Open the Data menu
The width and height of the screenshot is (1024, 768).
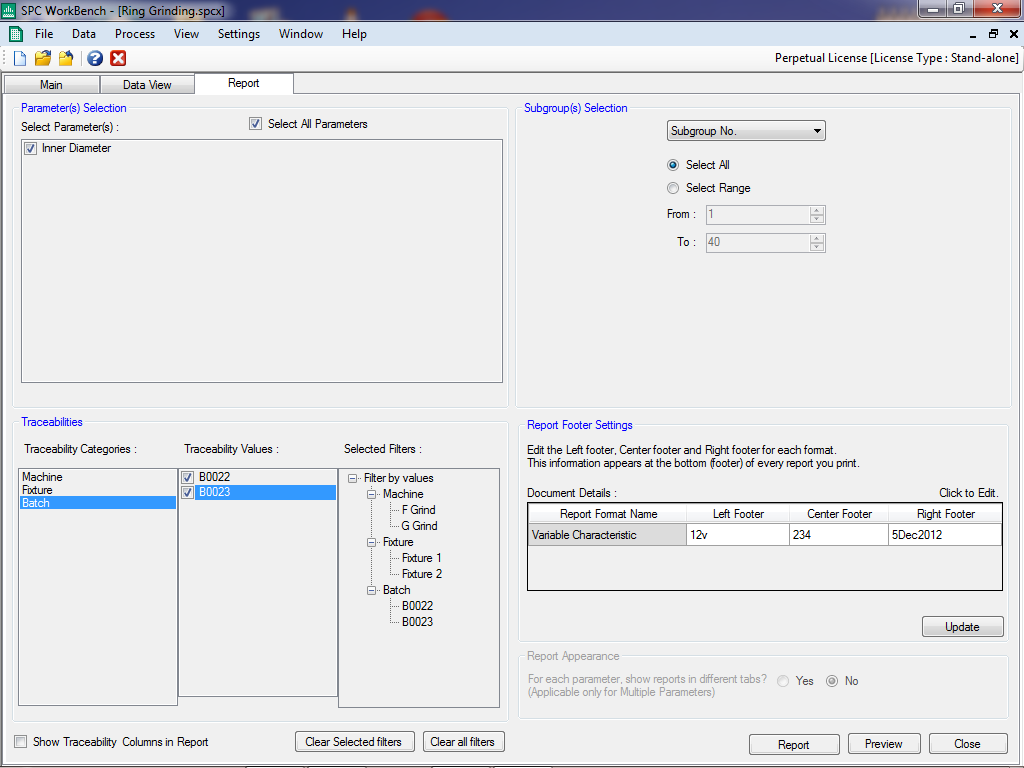(x=84, y=34)
